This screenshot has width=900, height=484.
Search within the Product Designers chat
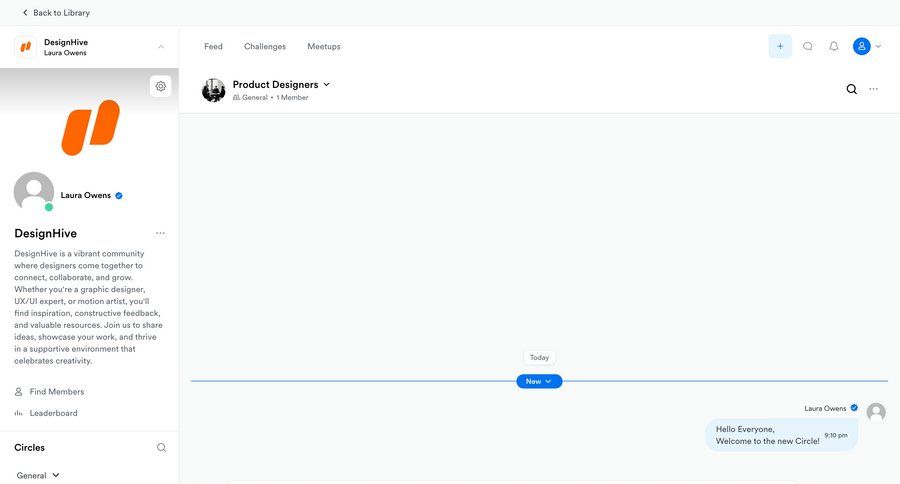click(852, 89)
